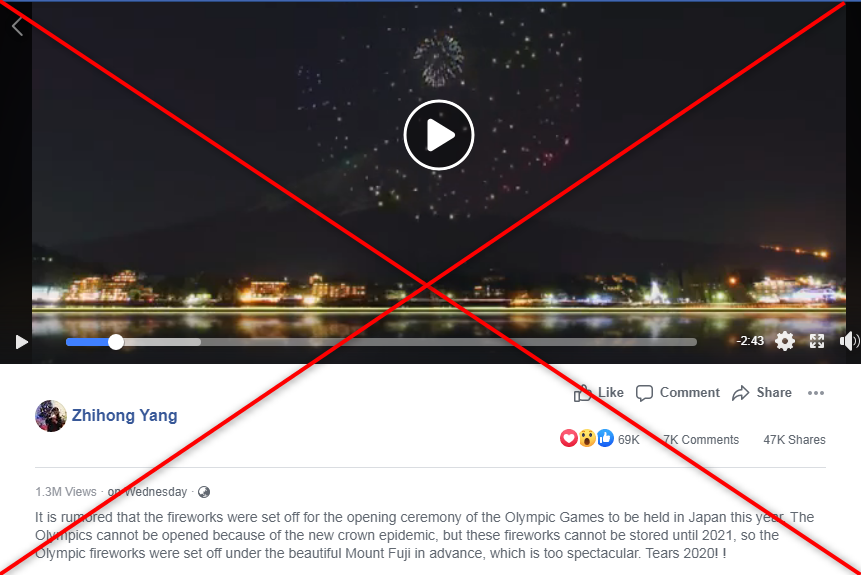Click the wow reaction emoji icon
The image size is (861, 575).
[587, 438]
